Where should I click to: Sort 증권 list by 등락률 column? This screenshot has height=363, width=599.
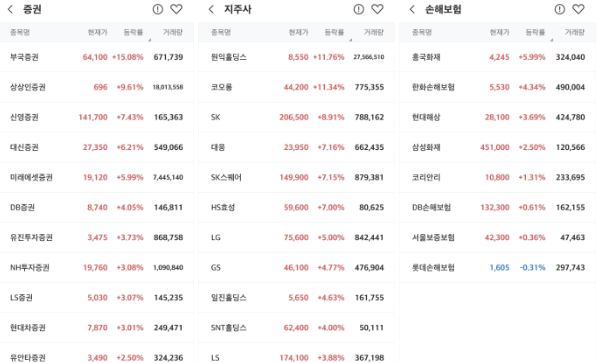tap(134, 32)
